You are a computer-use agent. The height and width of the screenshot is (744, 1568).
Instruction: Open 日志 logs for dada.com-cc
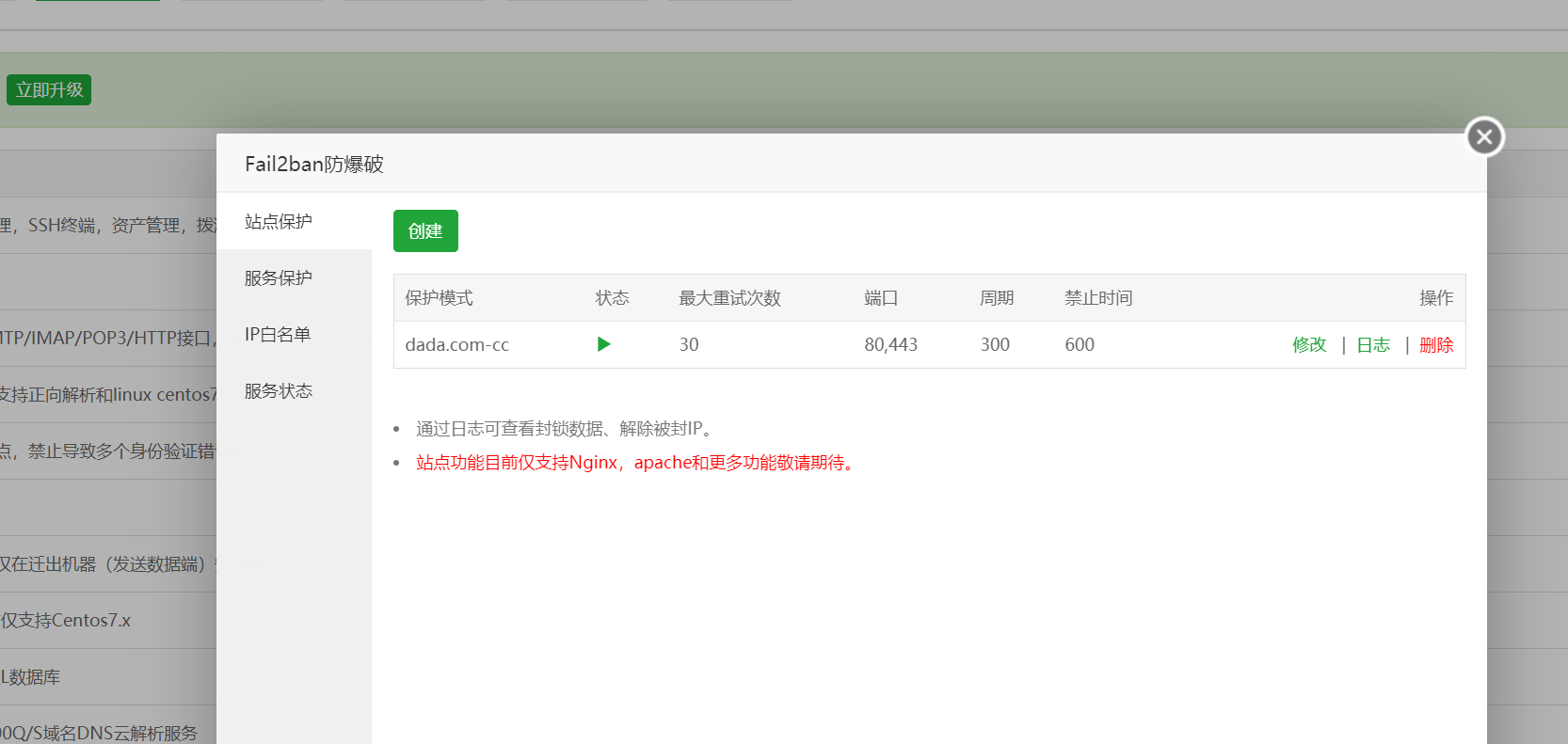pos(1373,345)
